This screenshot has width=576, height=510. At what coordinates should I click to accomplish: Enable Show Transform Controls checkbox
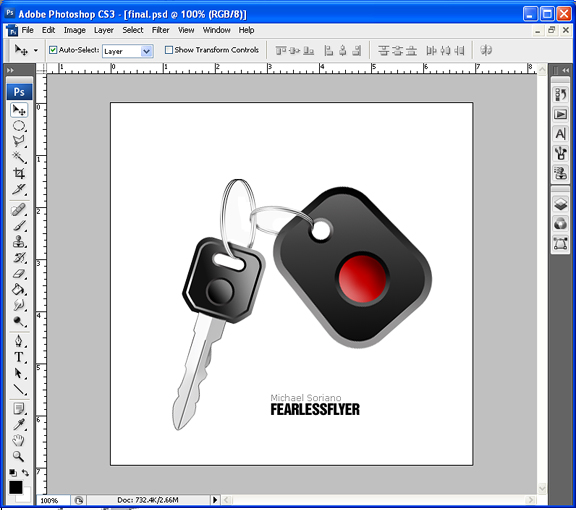pos(169,50)
